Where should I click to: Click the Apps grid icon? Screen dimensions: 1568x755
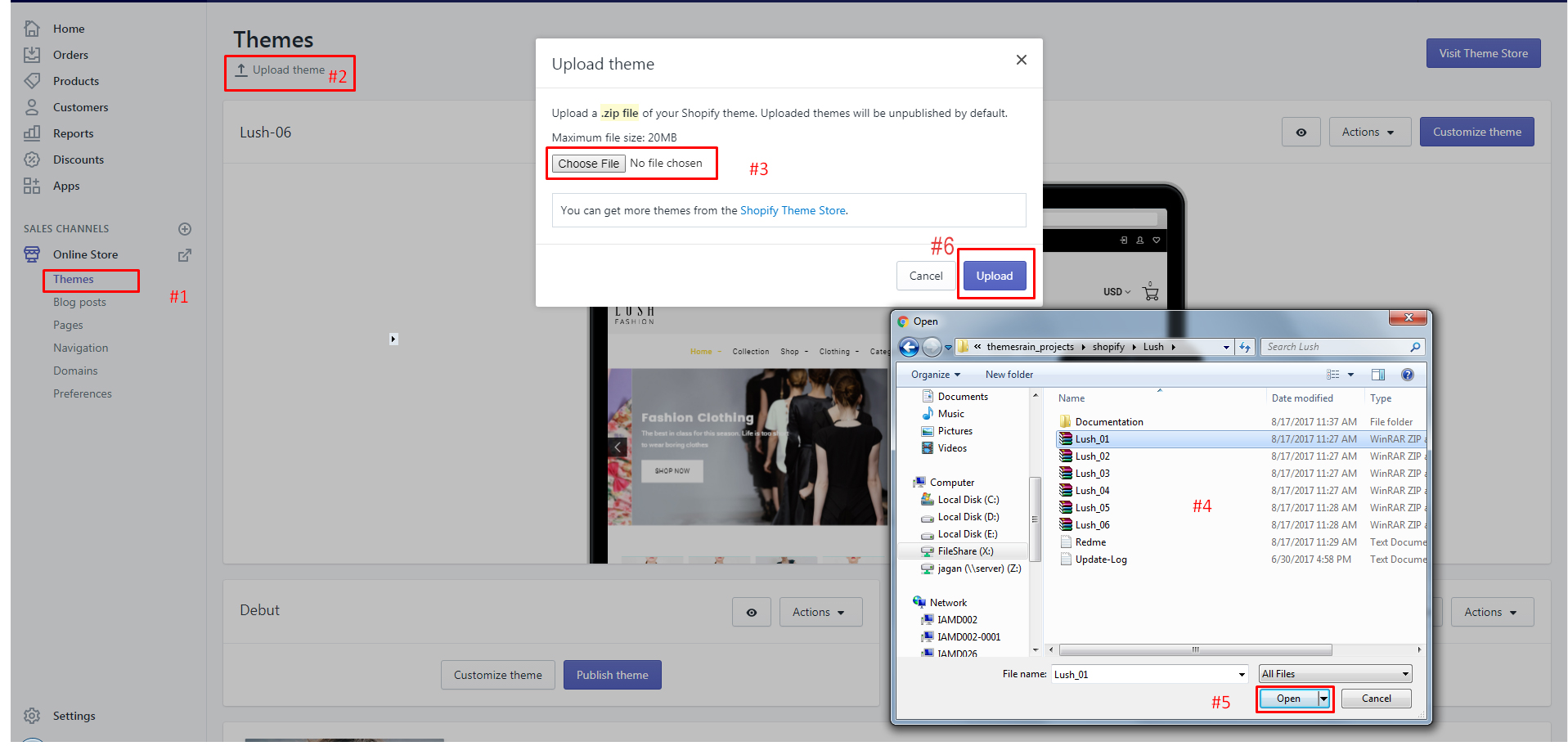click(32, 186)
